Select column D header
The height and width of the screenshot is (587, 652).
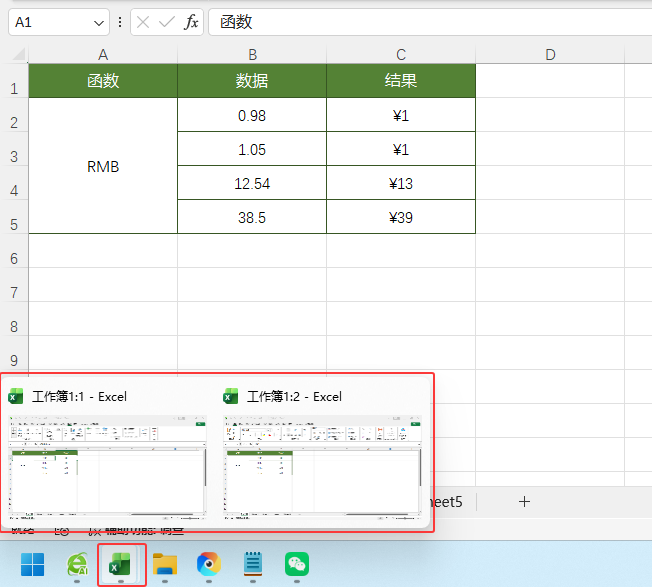point(550,54)
